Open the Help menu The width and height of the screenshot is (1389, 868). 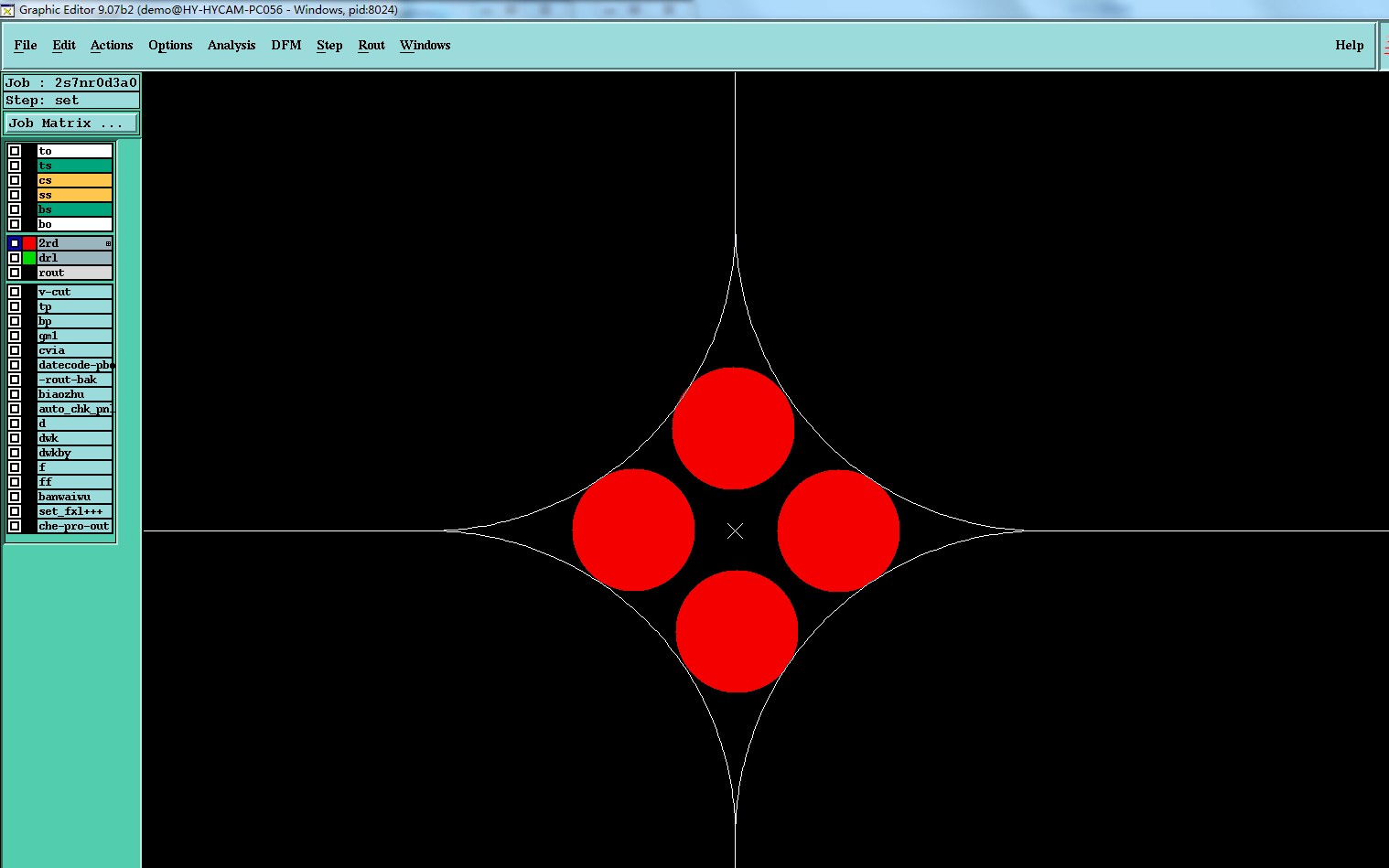[1349, 45]
